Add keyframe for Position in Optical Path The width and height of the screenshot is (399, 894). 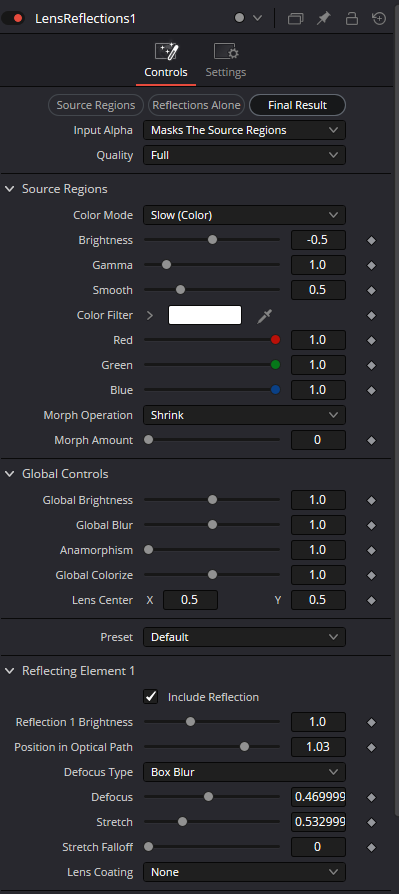click(372, 748)
